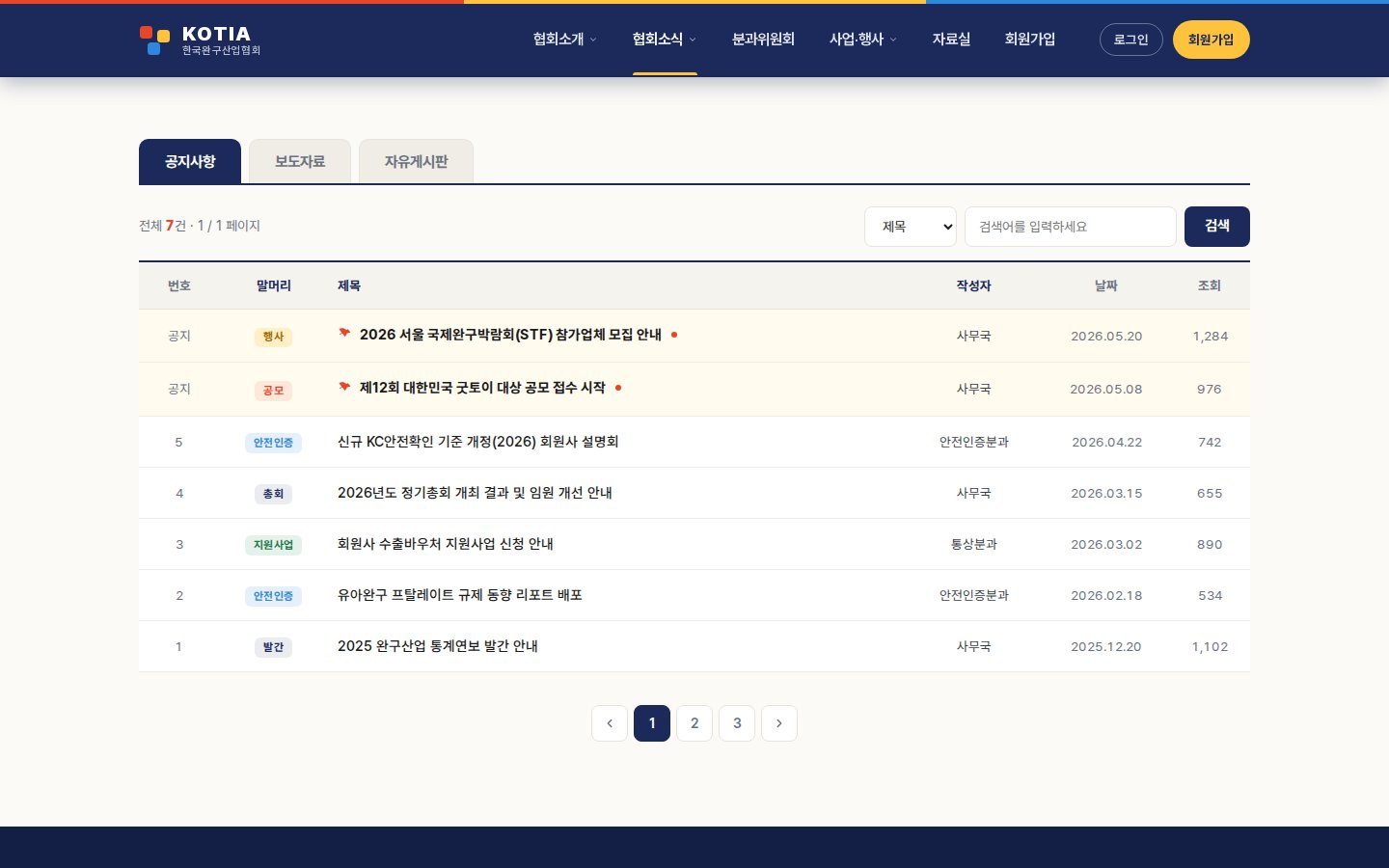Expand the 협회소개 menu
Viewport: 1389px width, 868px height.
coord(565,40)
